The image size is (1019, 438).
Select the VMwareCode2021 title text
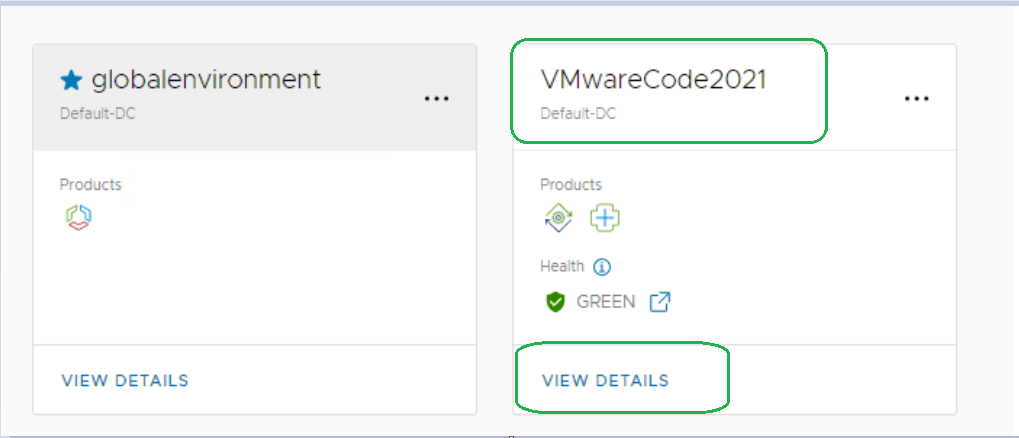coord(653,80)
